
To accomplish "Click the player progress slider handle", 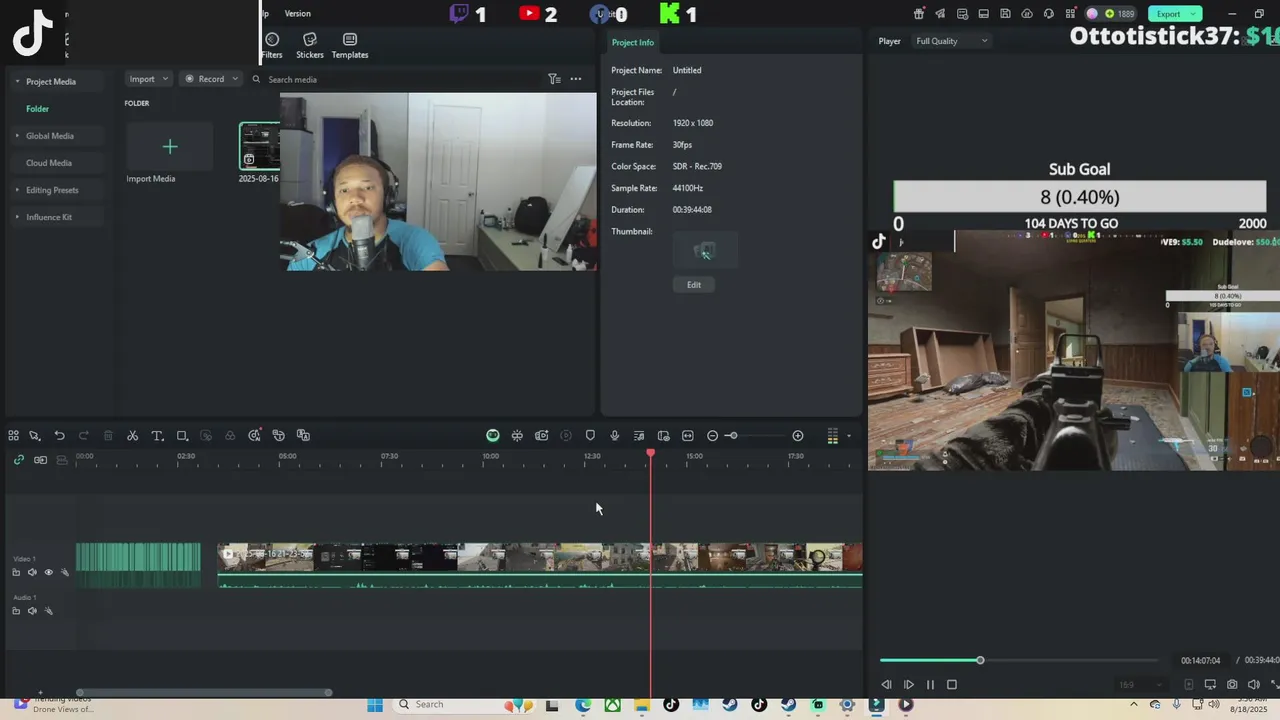I will tap(980, 660).
